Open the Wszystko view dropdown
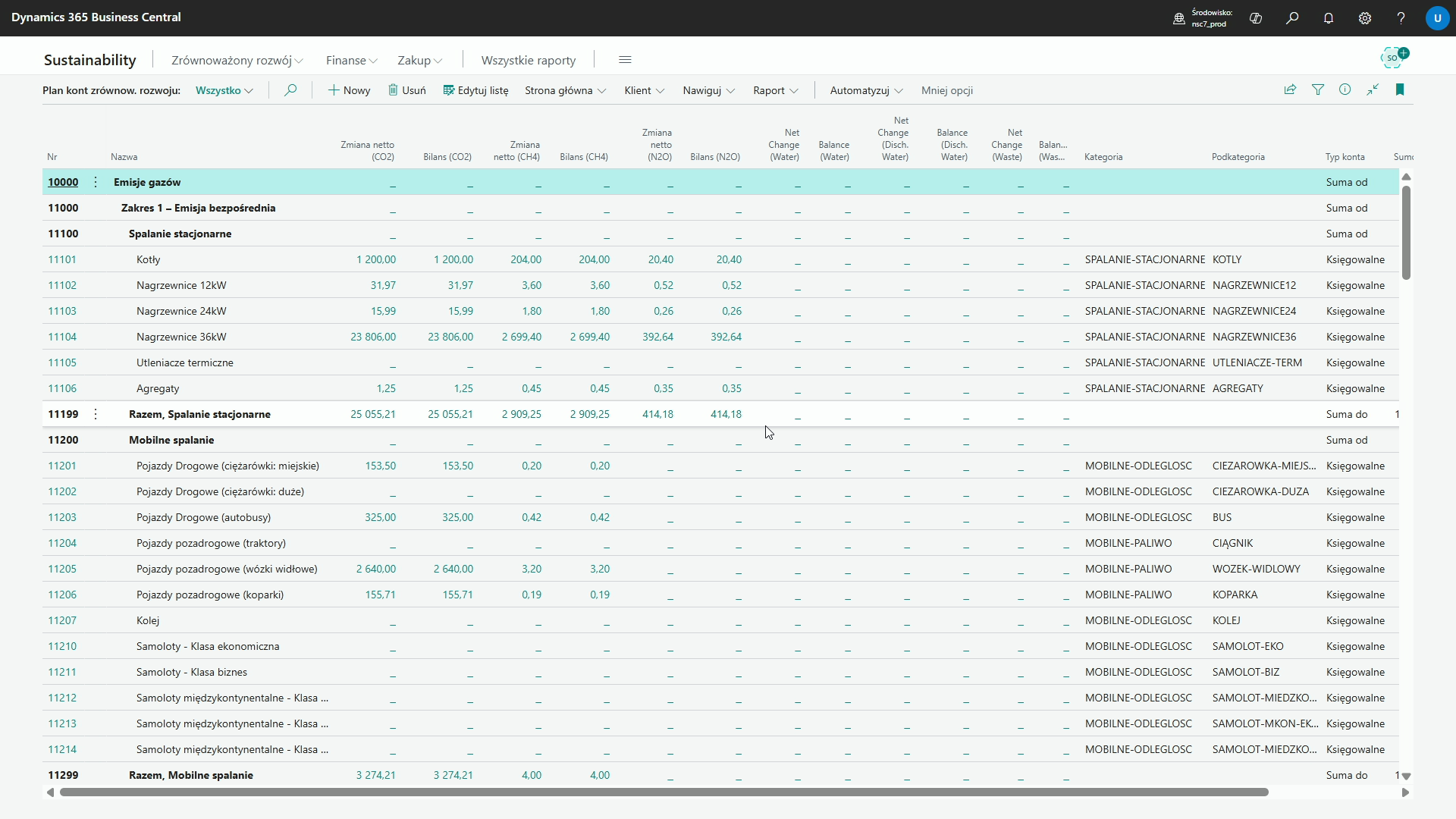 point(224,90)
